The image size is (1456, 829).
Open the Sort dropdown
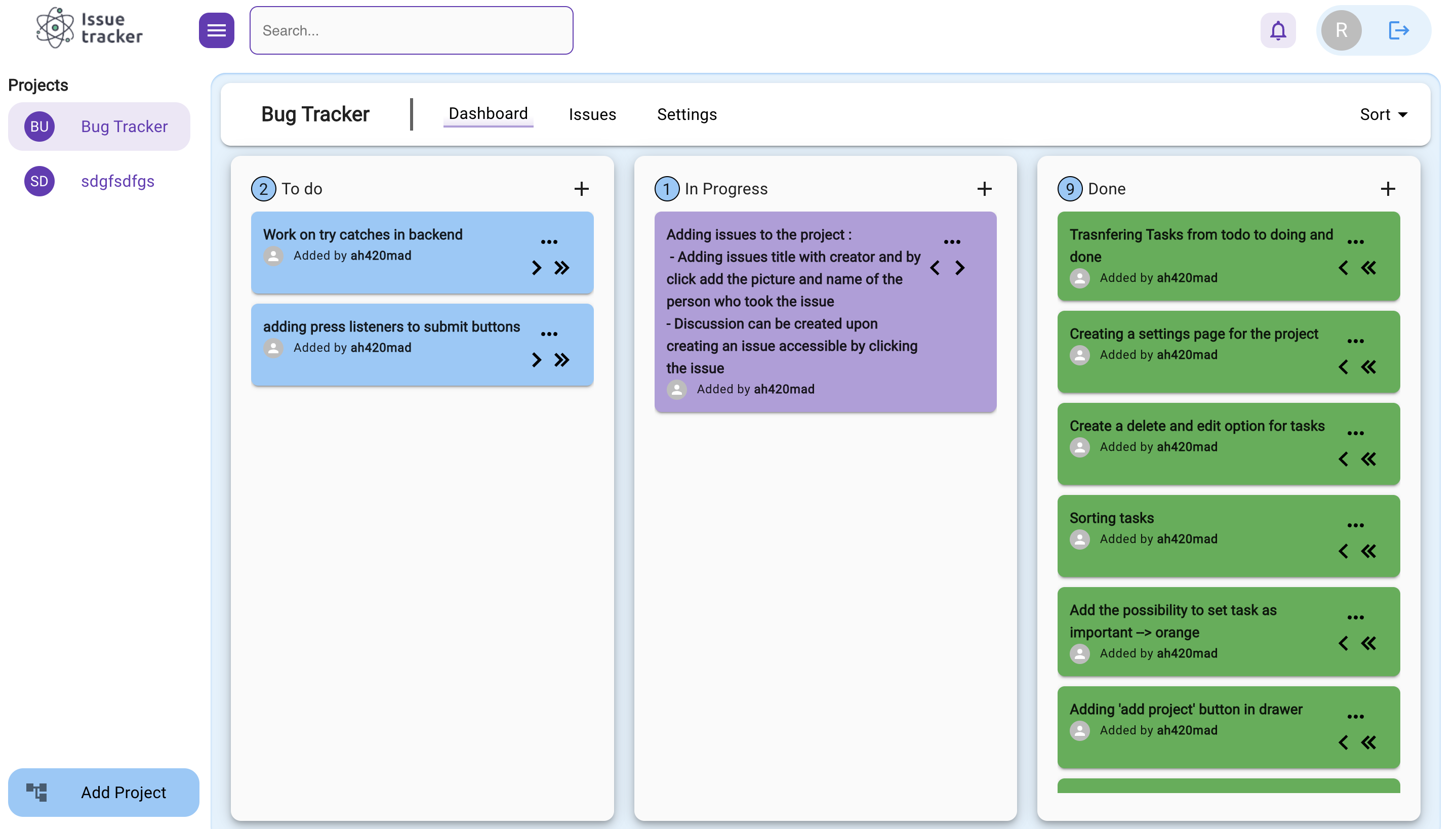pyautogui.click(x=1383, y=114)
